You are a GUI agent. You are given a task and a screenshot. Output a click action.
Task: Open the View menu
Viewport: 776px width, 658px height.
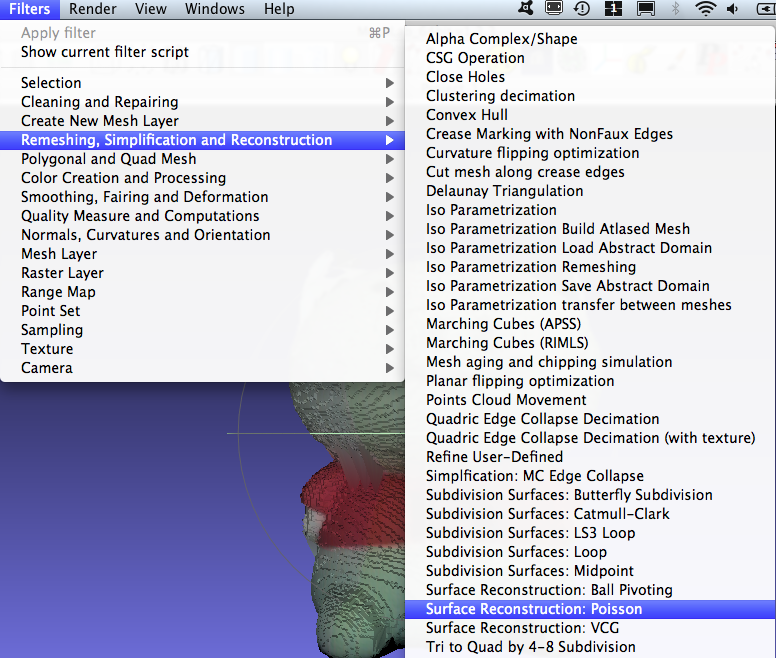(150, 9)
